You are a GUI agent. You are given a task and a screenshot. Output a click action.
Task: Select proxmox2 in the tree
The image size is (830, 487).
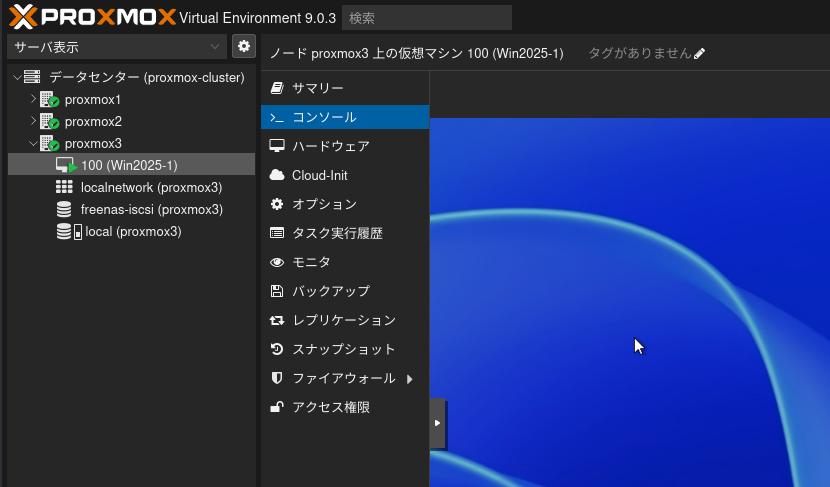point(93,122)
